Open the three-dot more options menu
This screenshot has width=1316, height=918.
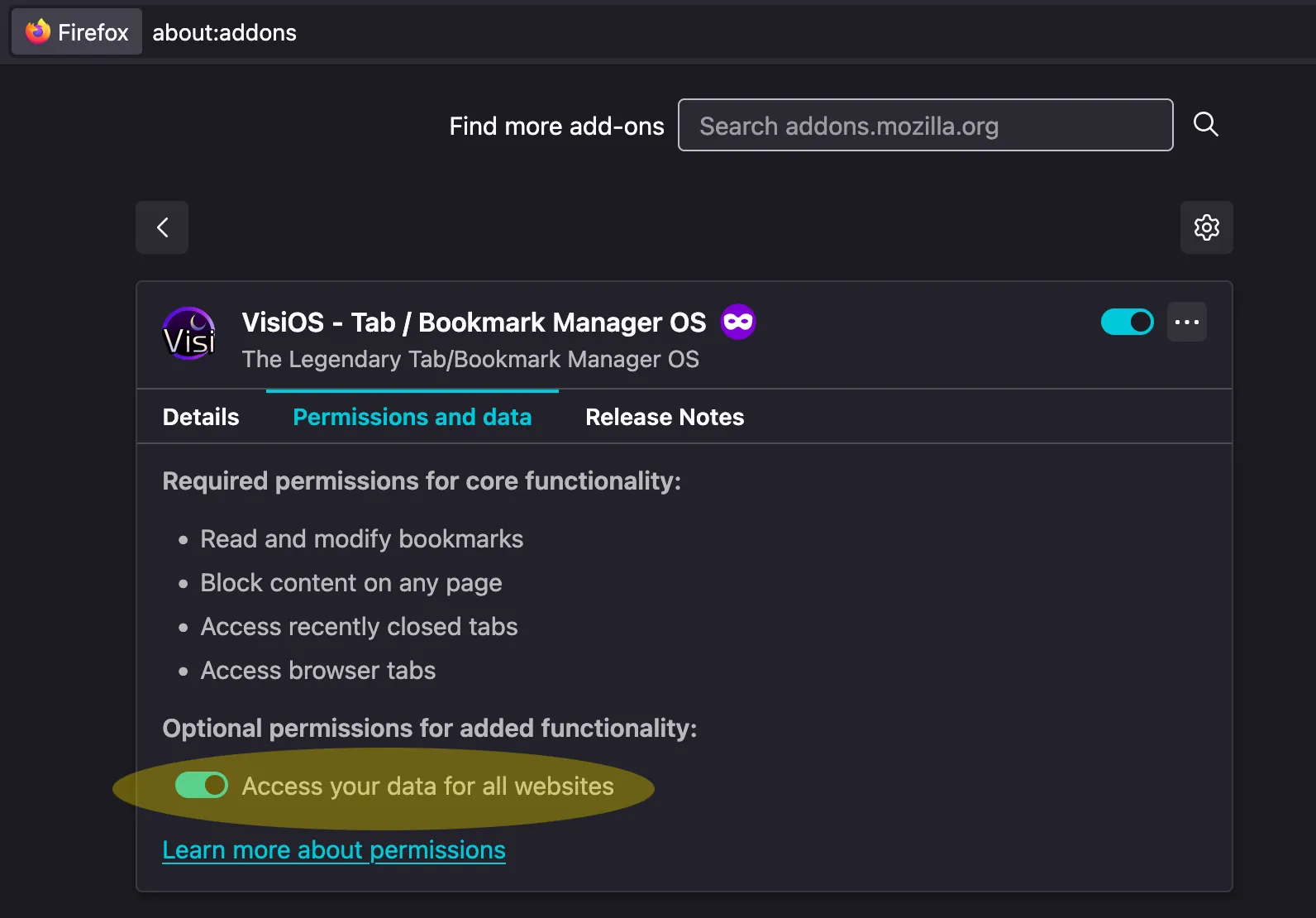pos(1187,322)
